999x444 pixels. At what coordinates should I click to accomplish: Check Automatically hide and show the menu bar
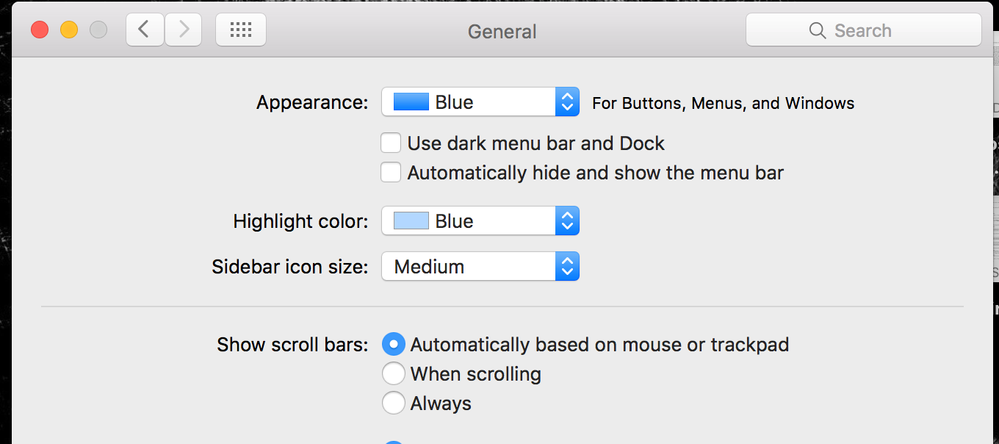[391, 173]
